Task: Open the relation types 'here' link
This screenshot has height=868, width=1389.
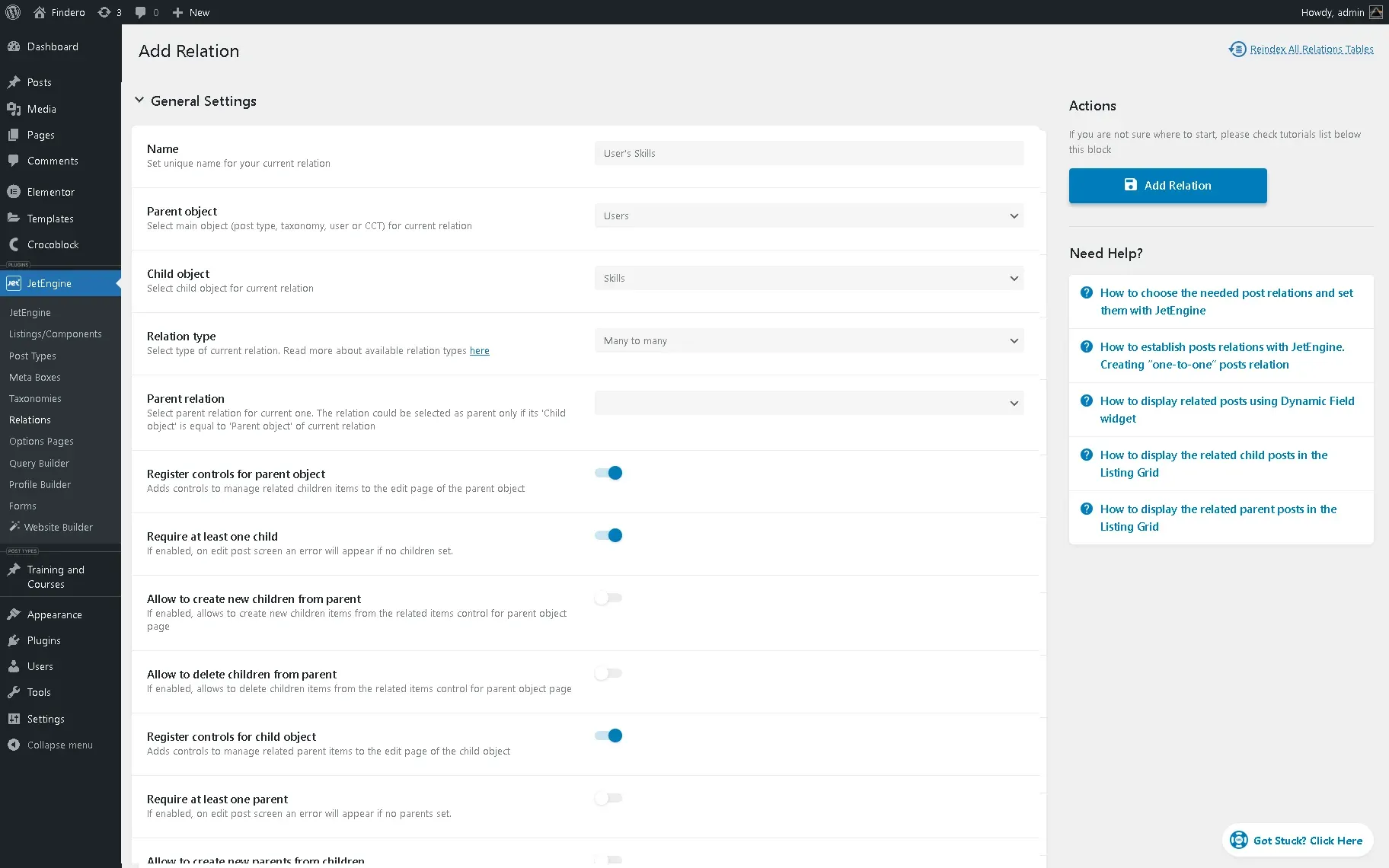Action: (480, 351)
